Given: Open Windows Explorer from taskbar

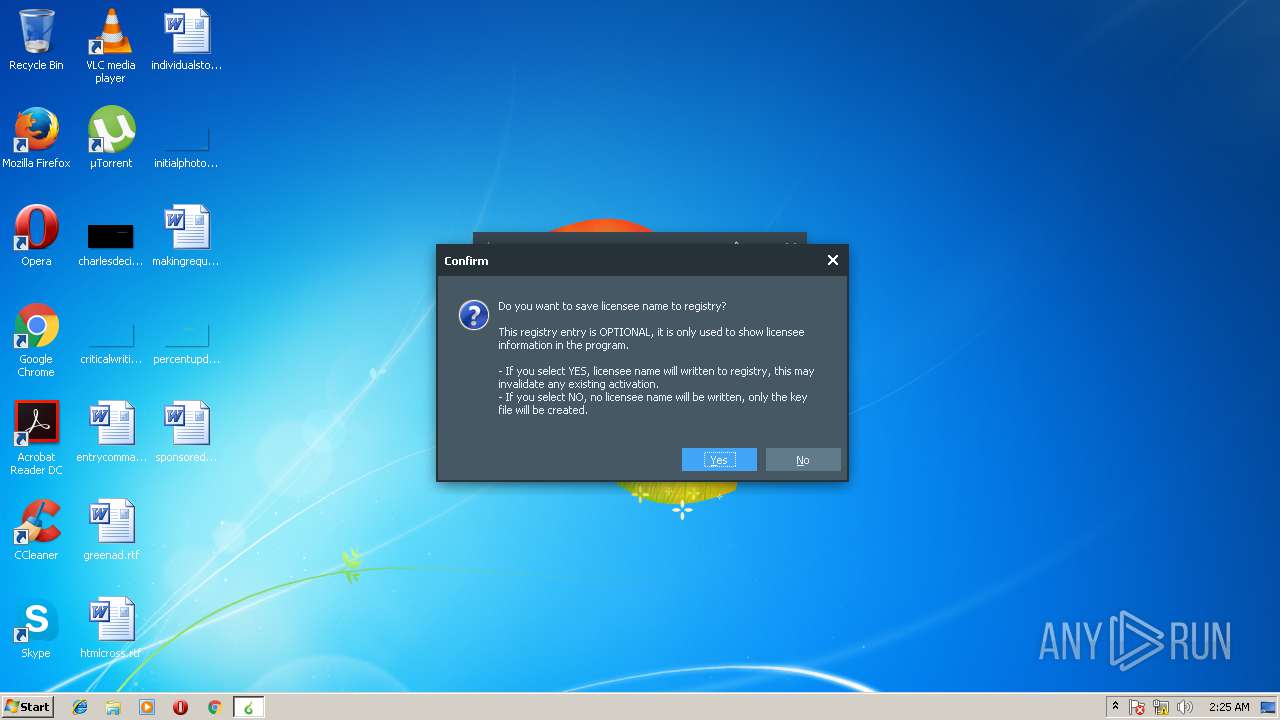Looking at the screenshot, I should (x=113, y=707).
